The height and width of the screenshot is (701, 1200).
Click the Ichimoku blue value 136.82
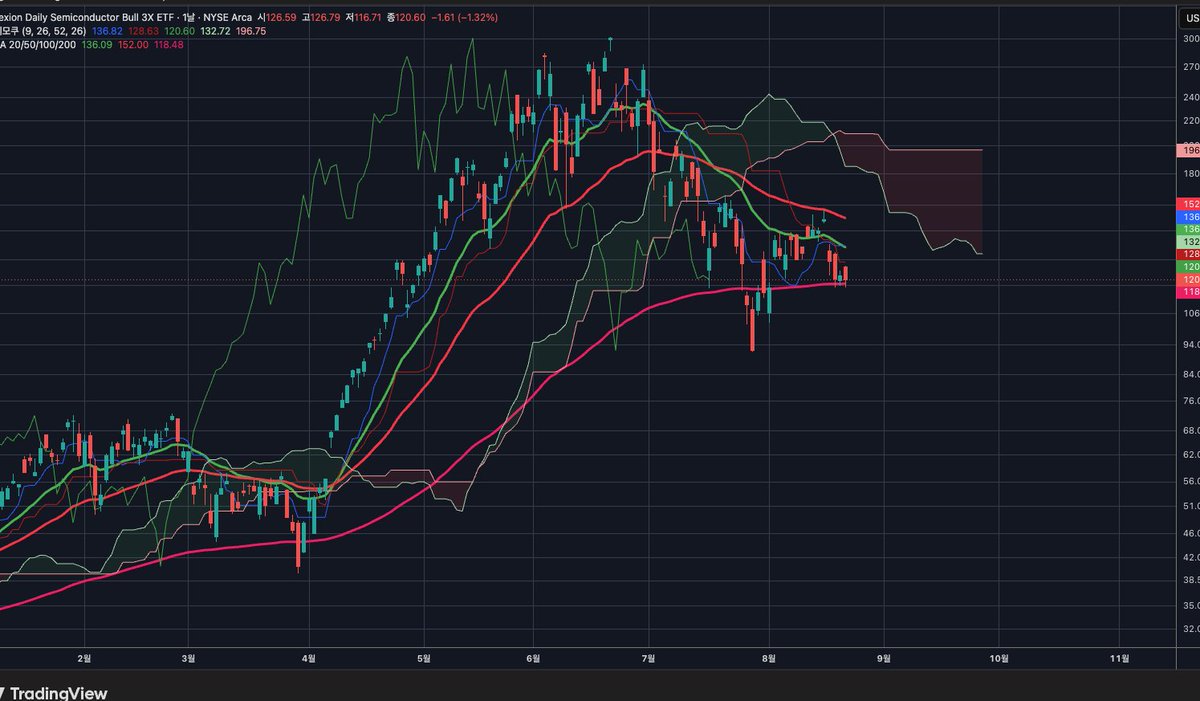pos(107,32)
